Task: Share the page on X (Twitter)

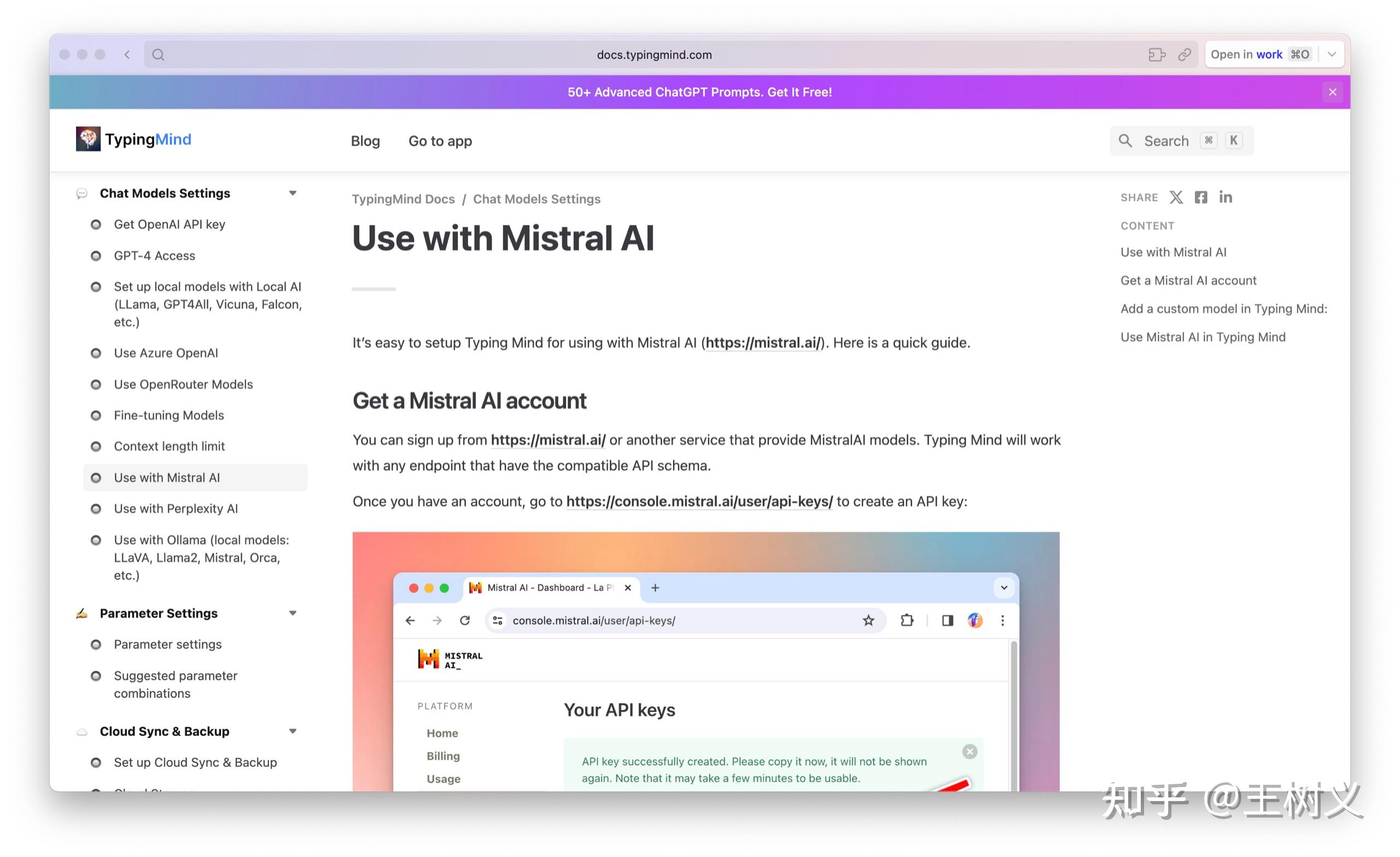Action: pyautogui.click(x=1176, y=197)
